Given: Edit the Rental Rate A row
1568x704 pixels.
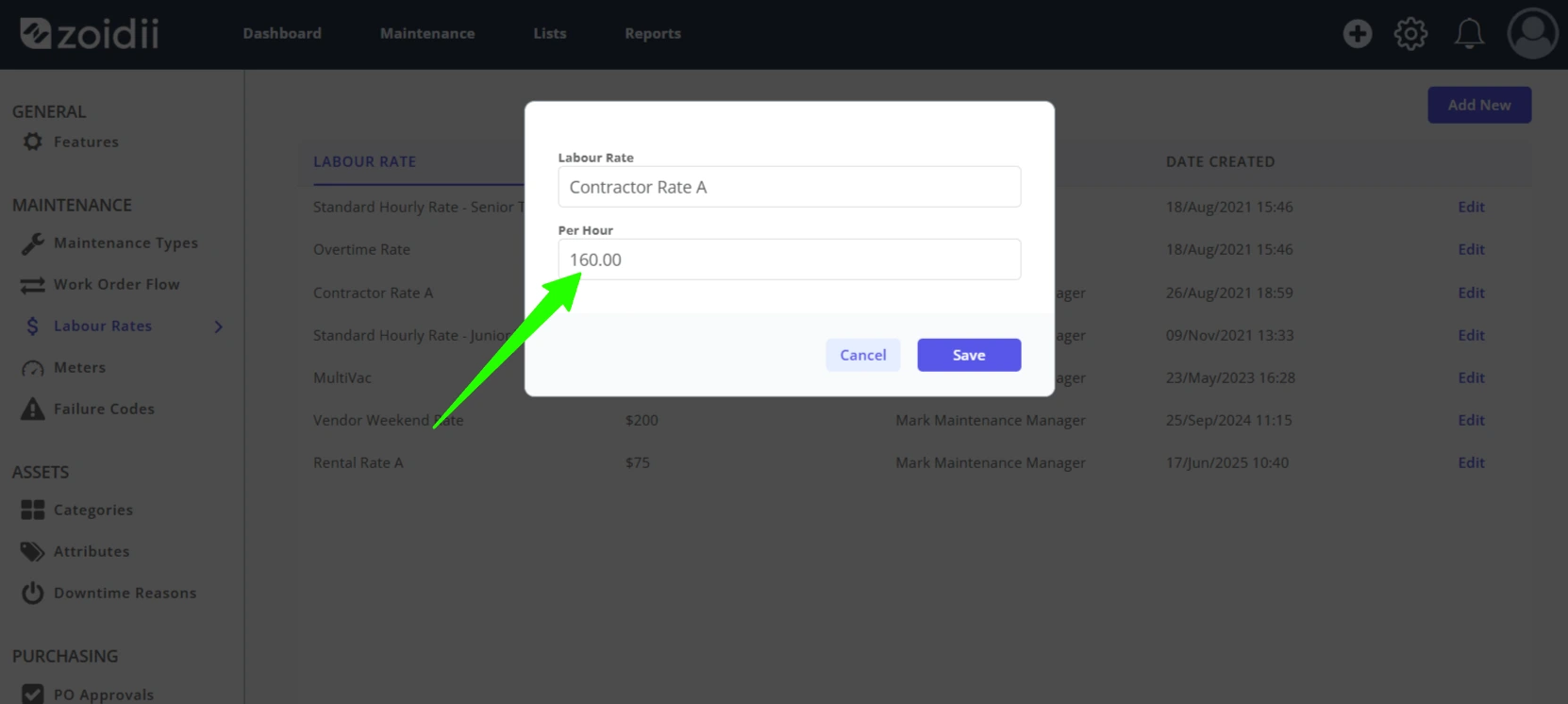Looking at the screenshot, I should coord(1471,462).
